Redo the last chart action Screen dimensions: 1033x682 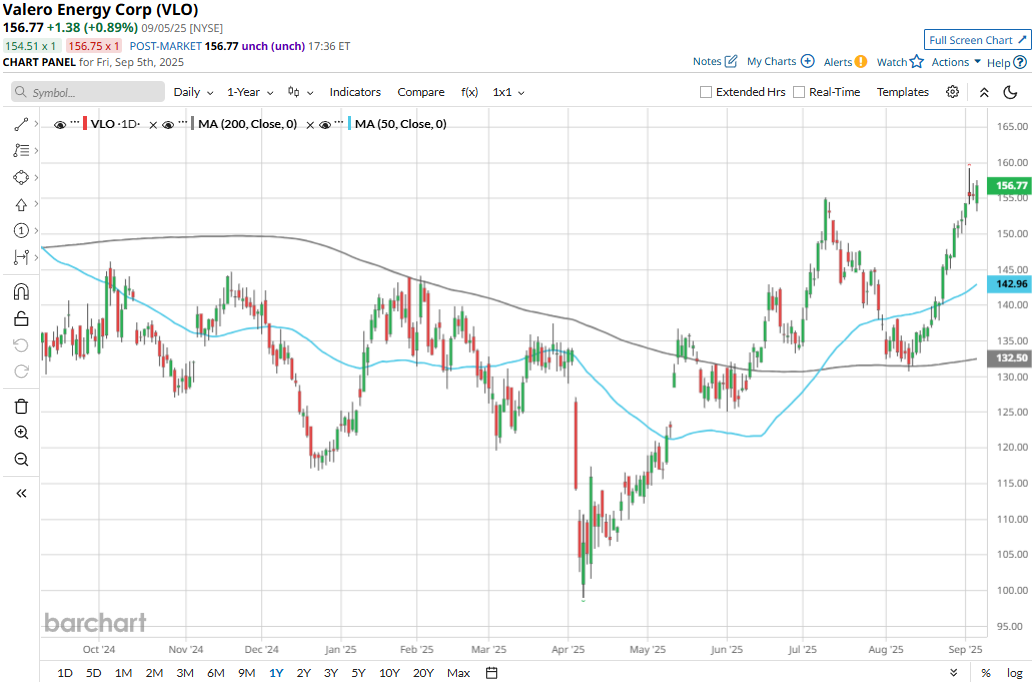pyautogui.click(x=21, y=372)
